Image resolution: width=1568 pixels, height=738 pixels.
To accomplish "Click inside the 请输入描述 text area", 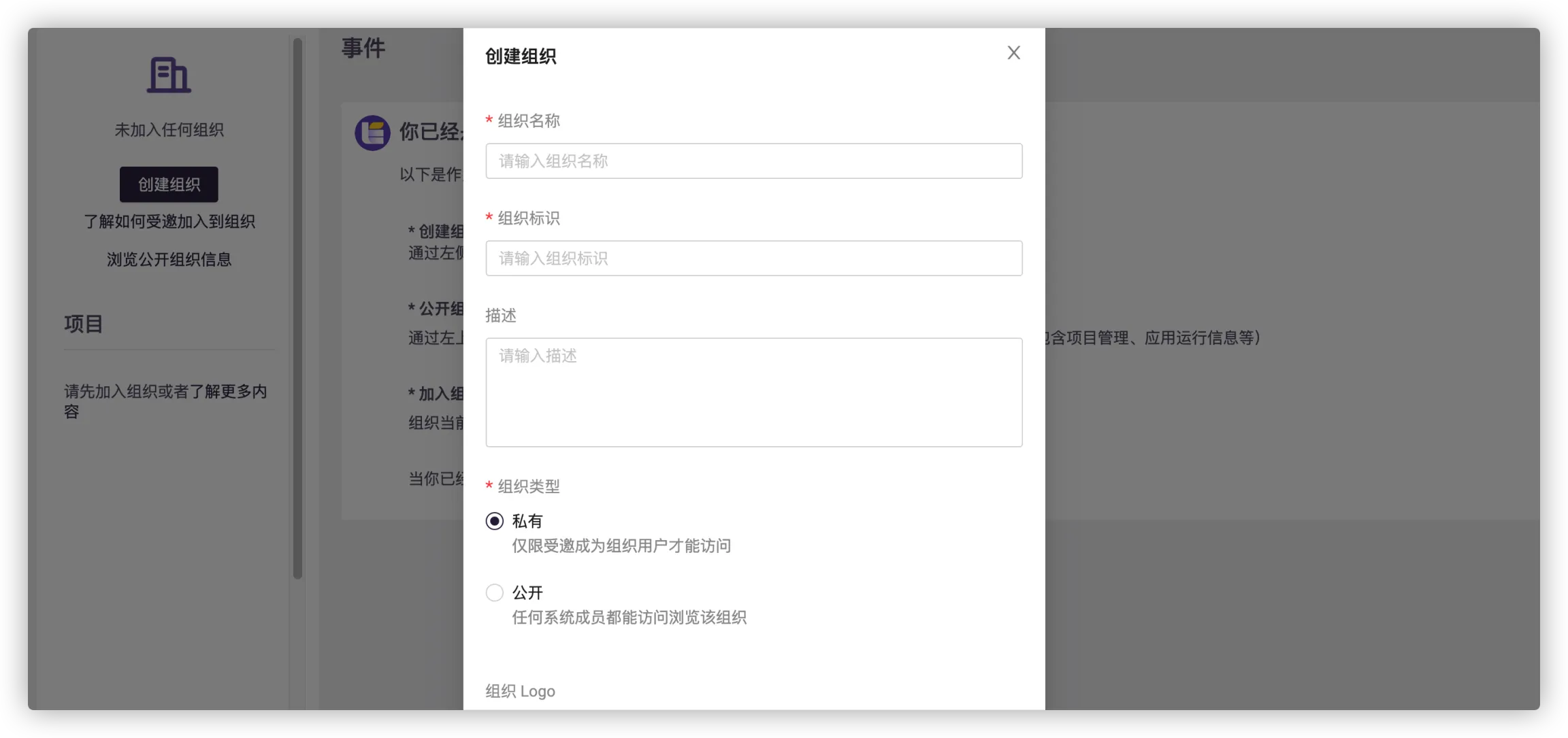I will point(753,392).
